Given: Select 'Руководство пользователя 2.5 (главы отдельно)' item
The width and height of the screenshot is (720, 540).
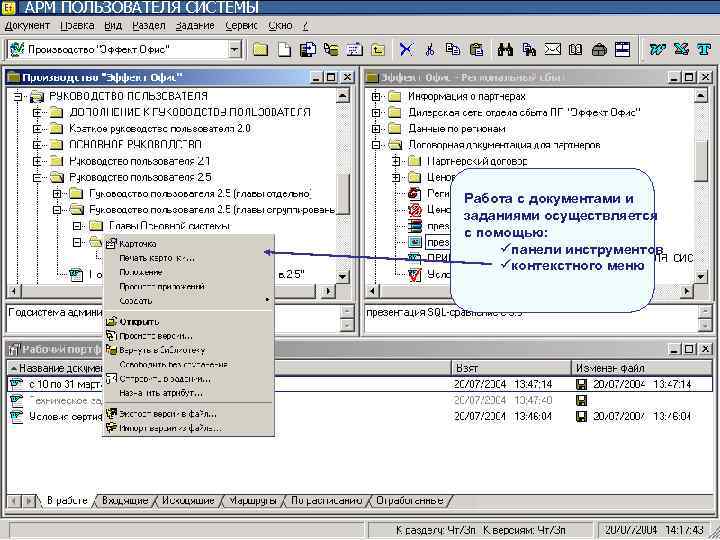Looking at the screenshot, I should [200, 194].
